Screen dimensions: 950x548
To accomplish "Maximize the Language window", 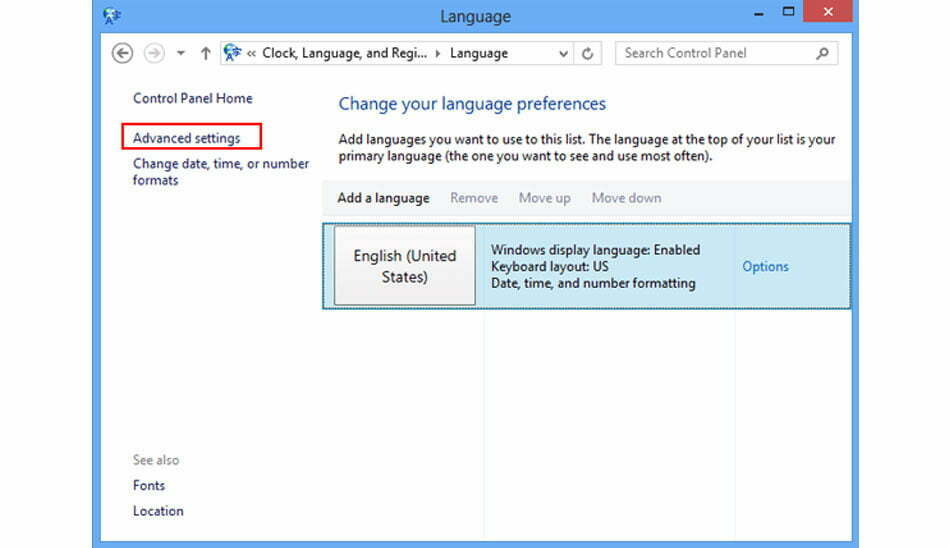I will (788, 12).
